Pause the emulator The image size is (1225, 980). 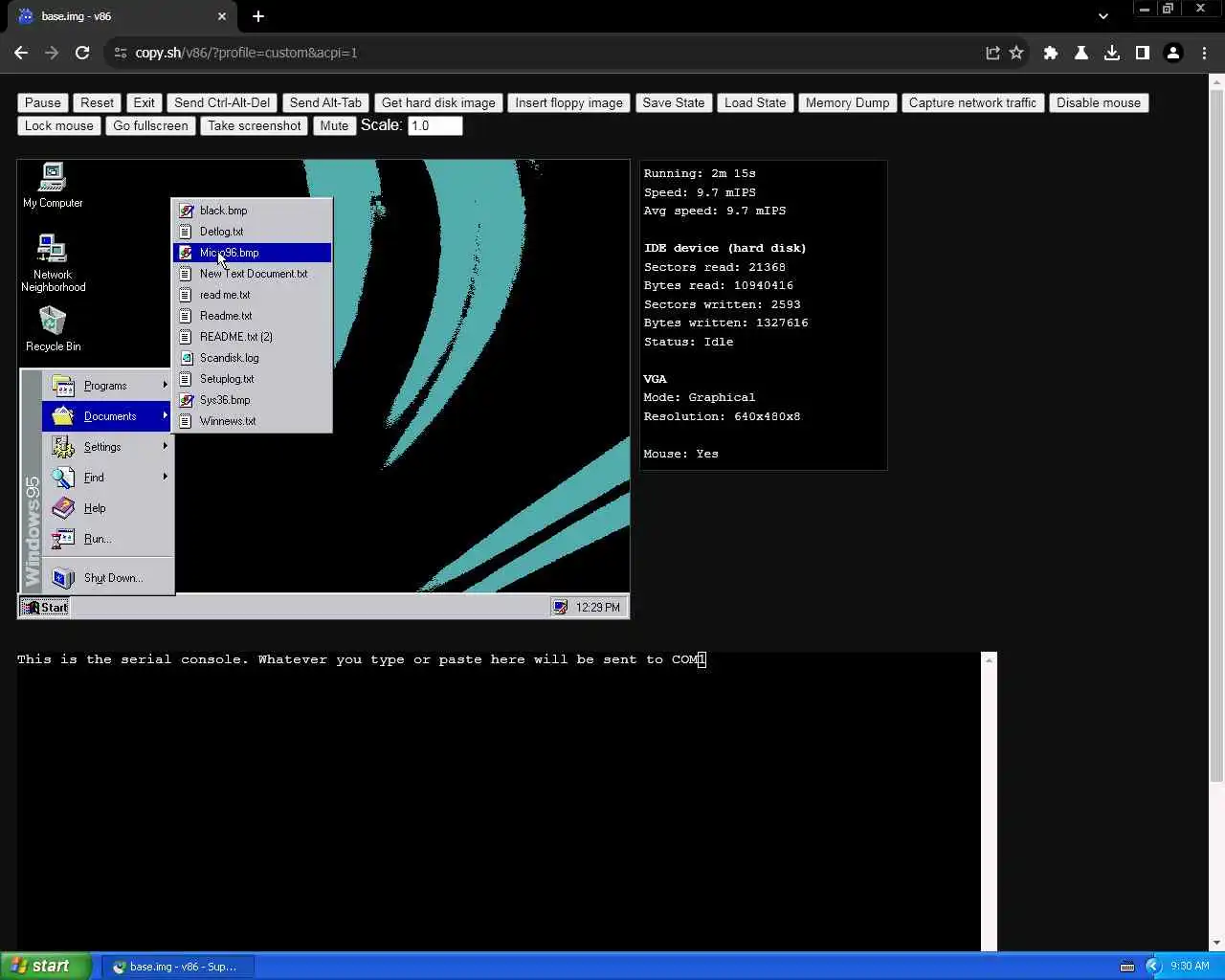tap(43, 102)
